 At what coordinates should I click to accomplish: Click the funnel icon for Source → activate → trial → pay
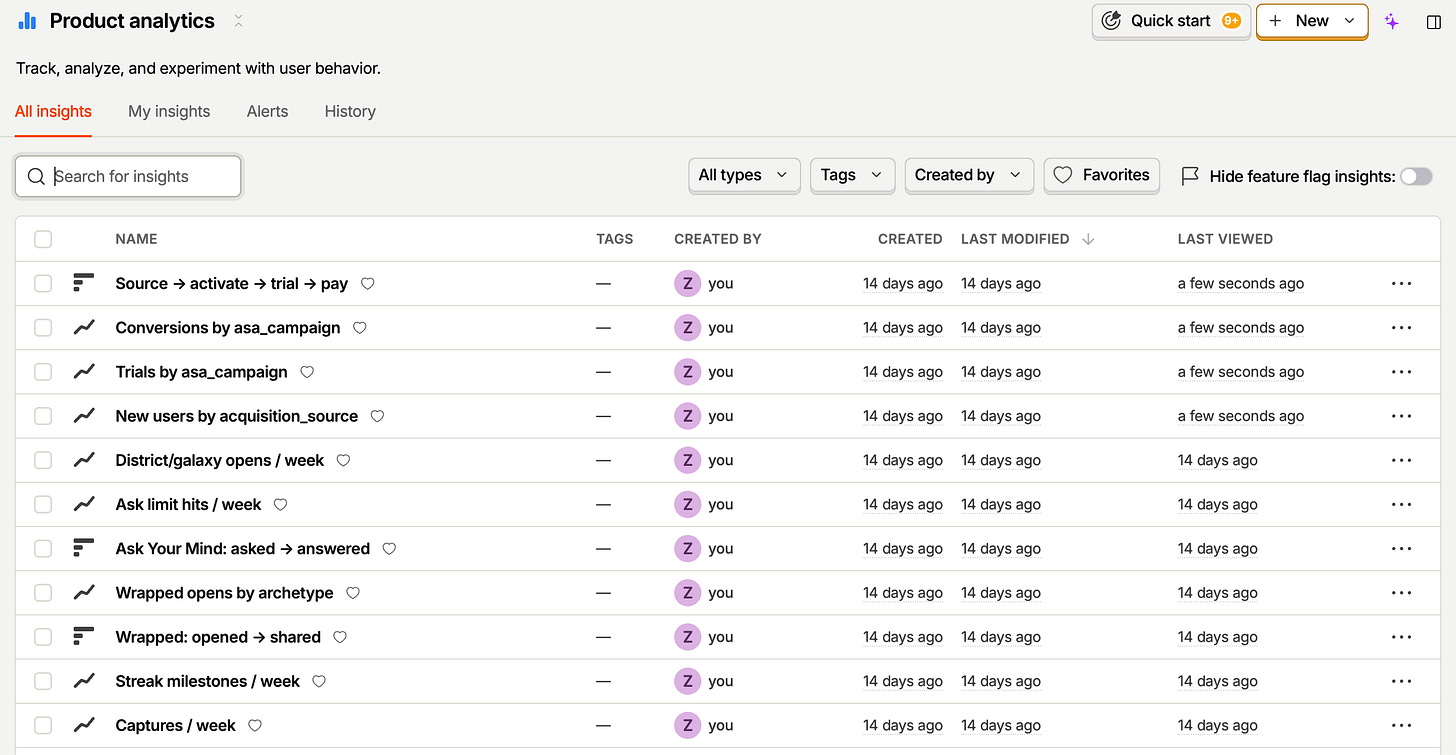pos(84,283)
